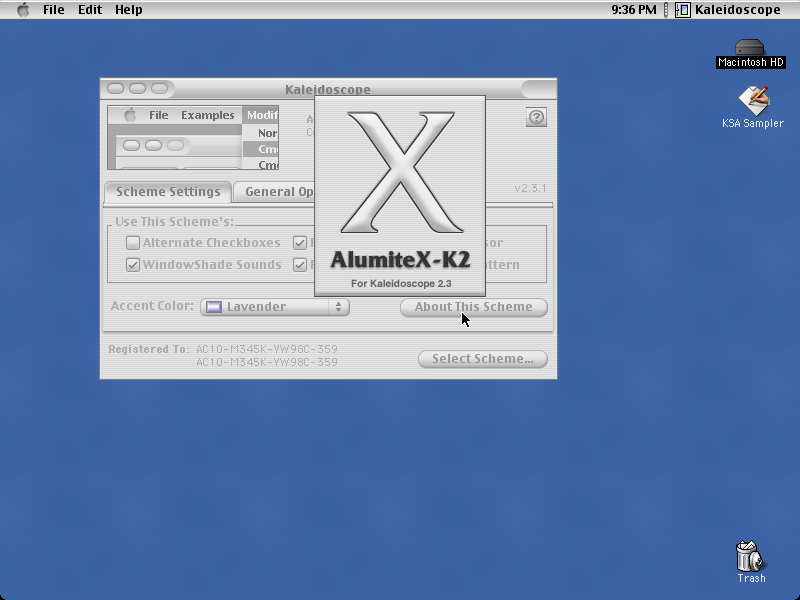The width and height of the screenshot is (800, 600).
Task: Click the window collapse button at title bar right
Action: [x=538, y=89]
